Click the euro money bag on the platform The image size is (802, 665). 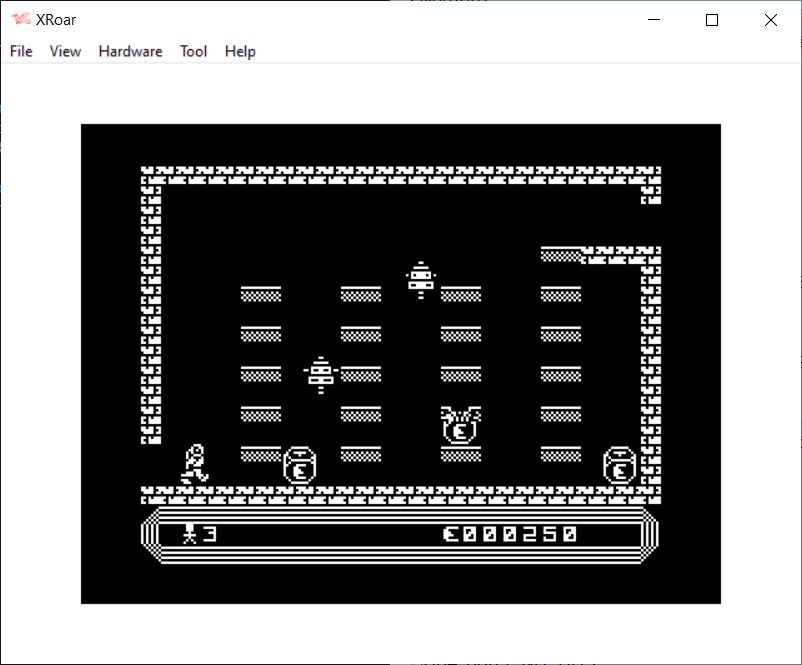460,426
